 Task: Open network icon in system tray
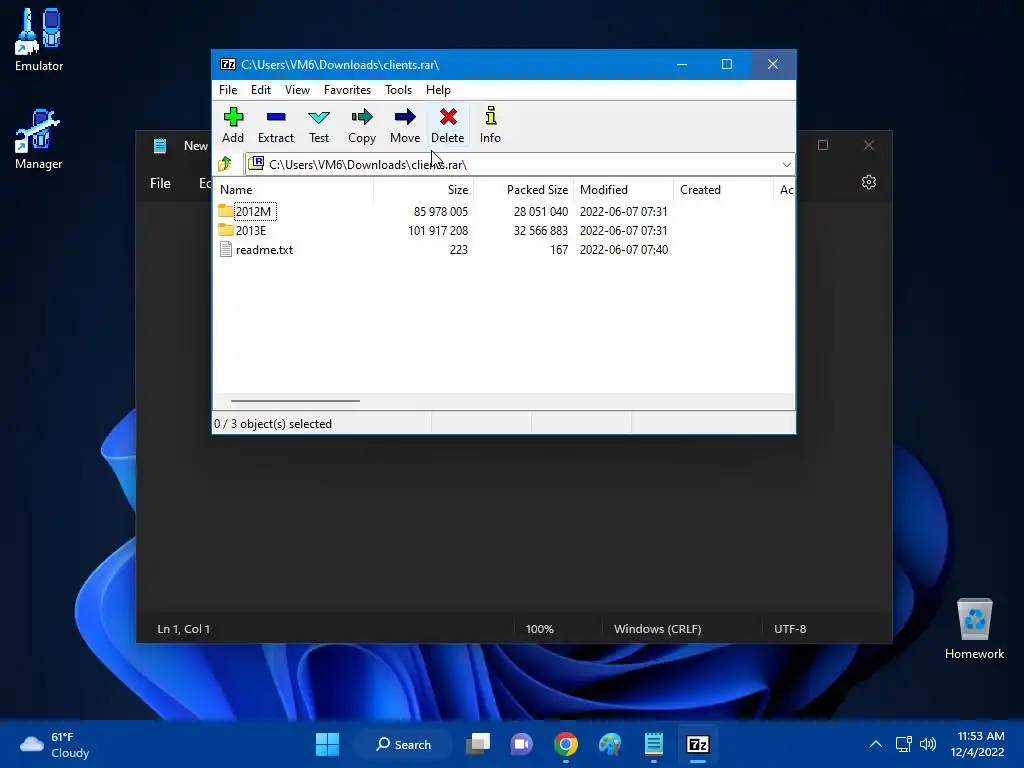coord(903,744)
